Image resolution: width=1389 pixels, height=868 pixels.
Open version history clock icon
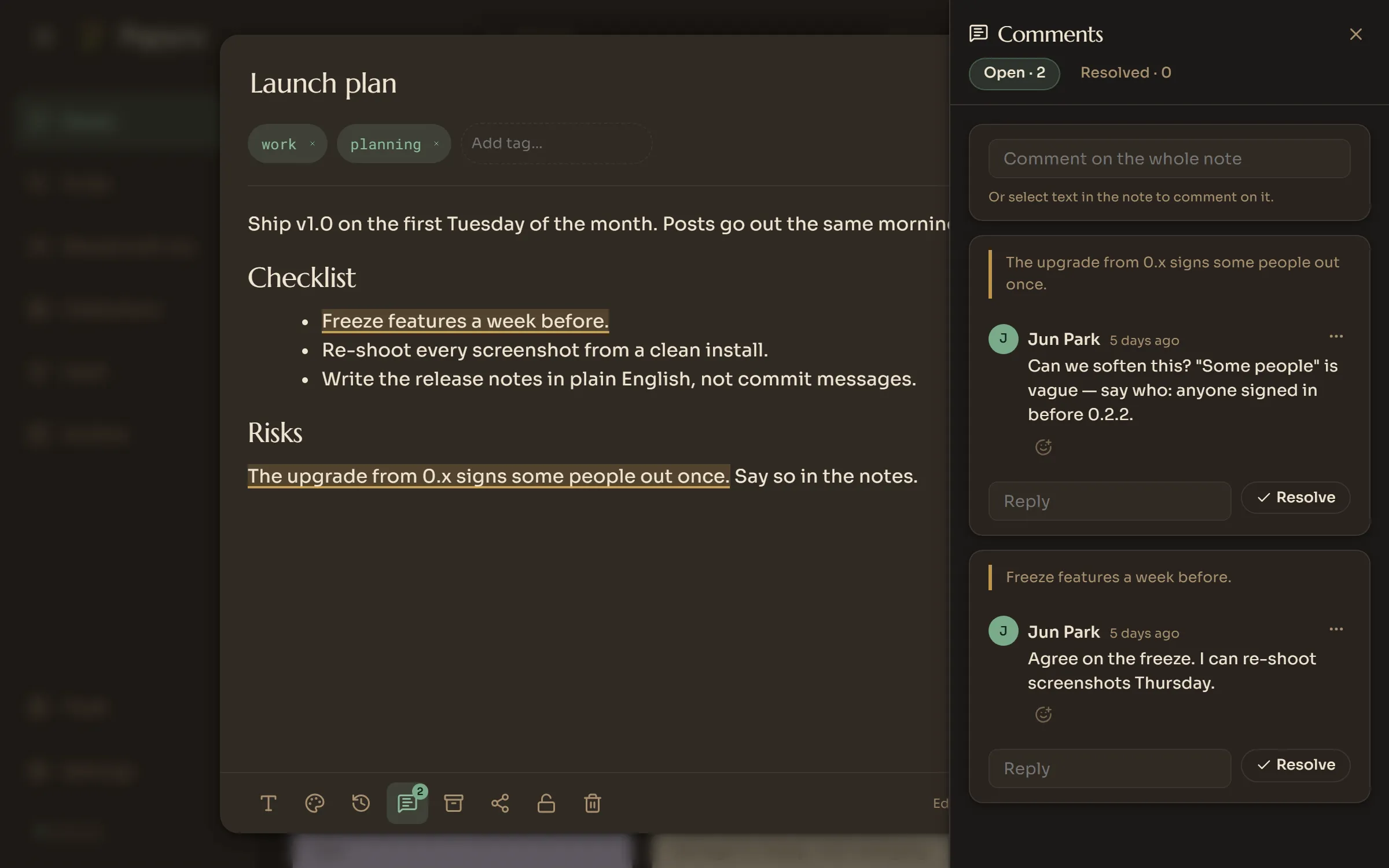(x=361, y=803)
